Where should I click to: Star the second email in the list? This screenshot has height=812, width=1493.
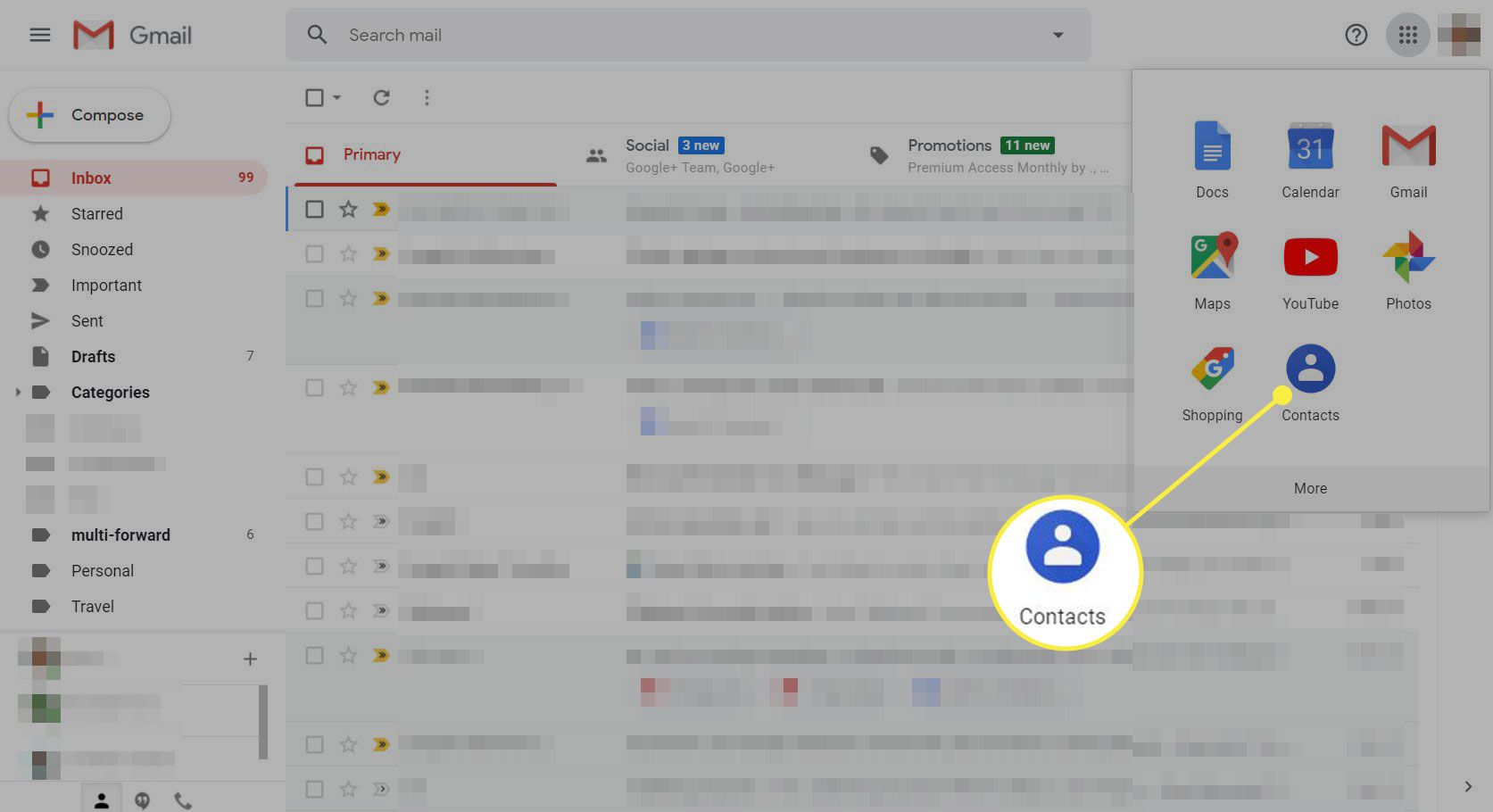pos(348,253)
